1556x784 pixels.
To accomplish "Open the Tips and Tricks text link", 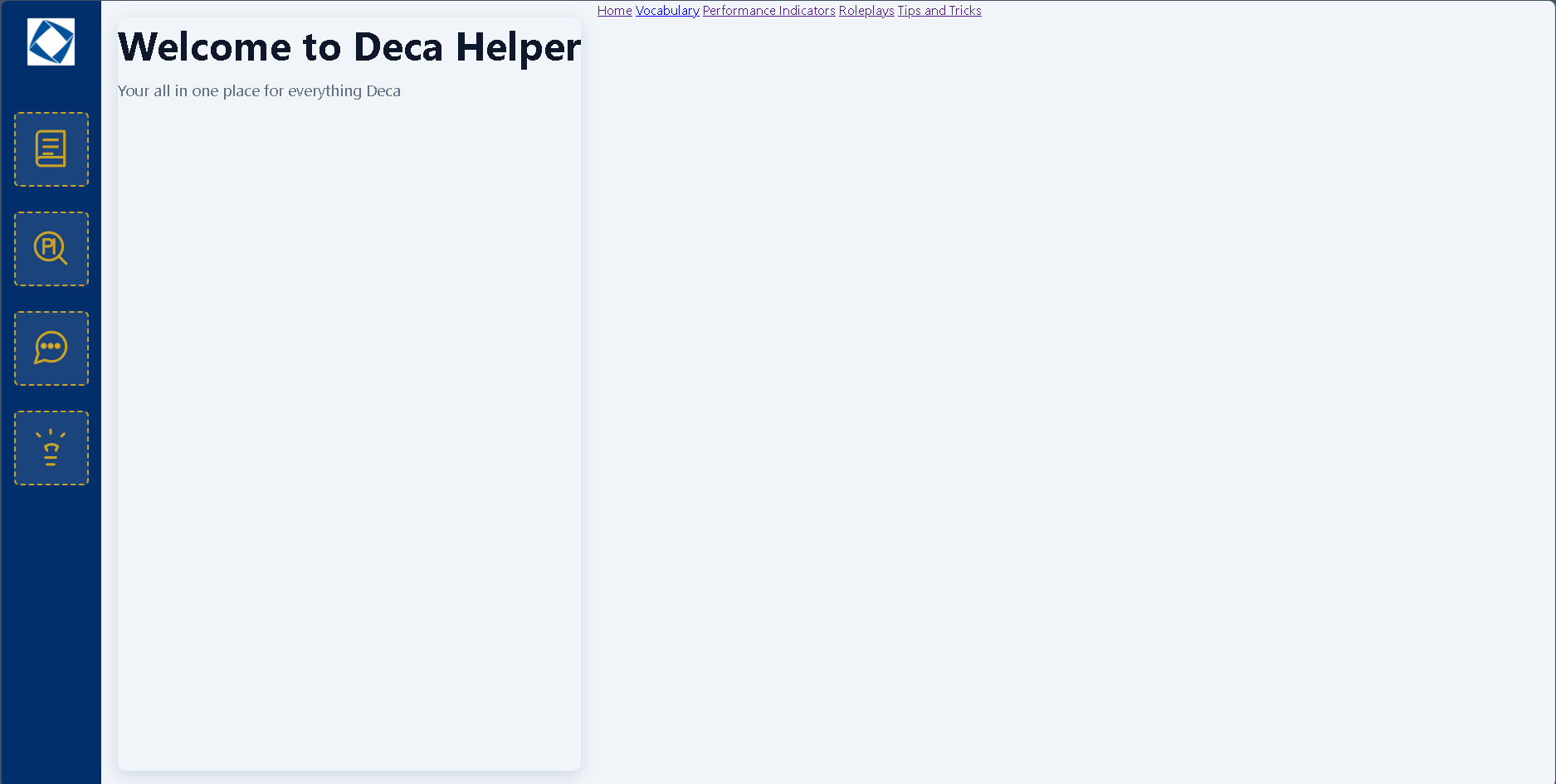I will pyautogui.click(x=939, y=11).
